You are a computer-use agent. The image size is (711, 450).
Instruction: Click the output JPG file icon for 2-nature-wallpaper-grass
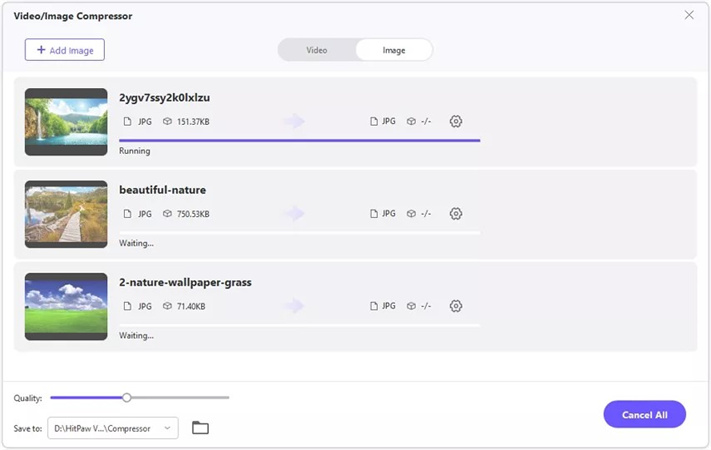click(375, 306)
